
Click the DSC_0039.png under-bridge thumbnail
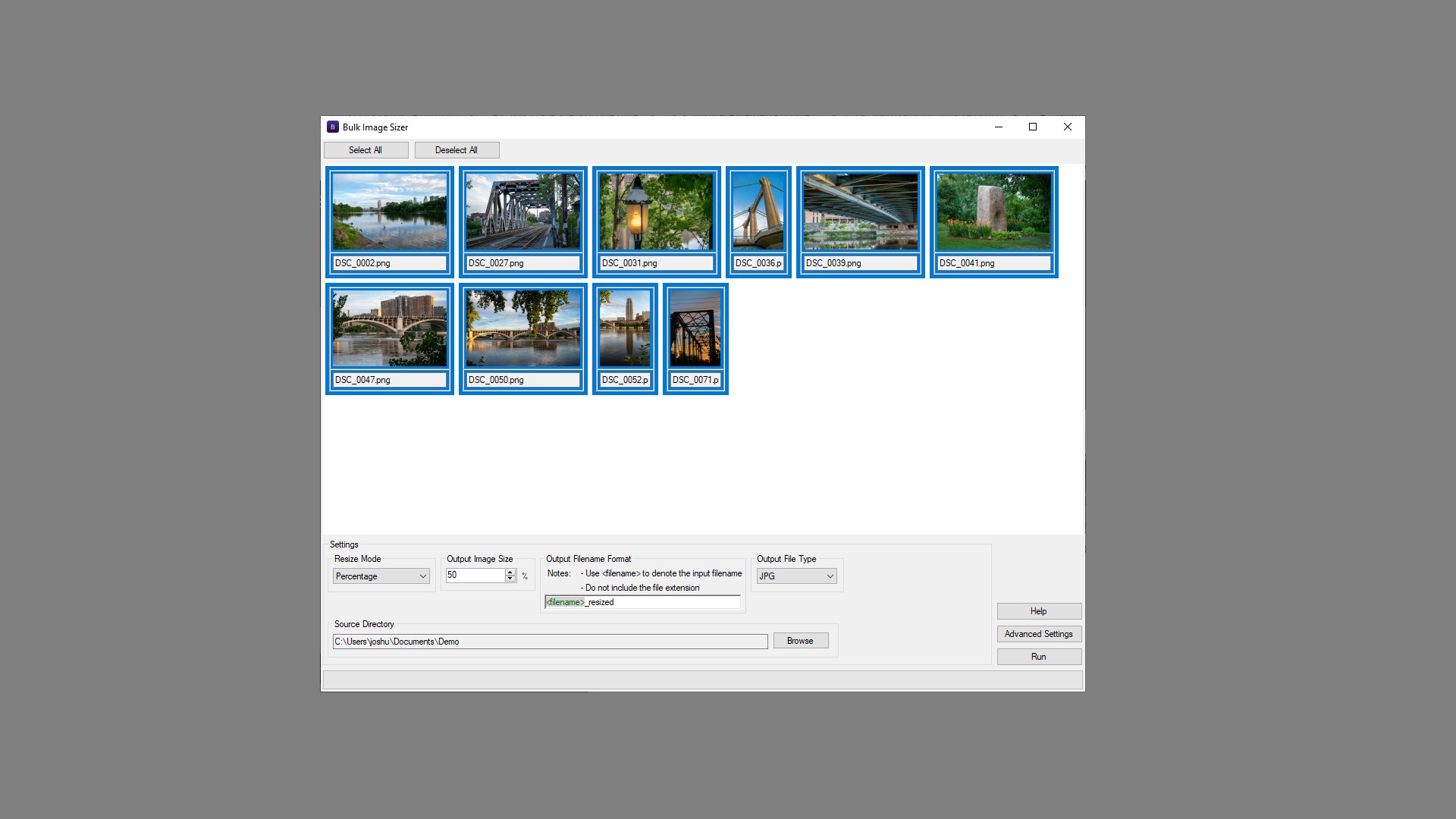click(x=861, y=212)
